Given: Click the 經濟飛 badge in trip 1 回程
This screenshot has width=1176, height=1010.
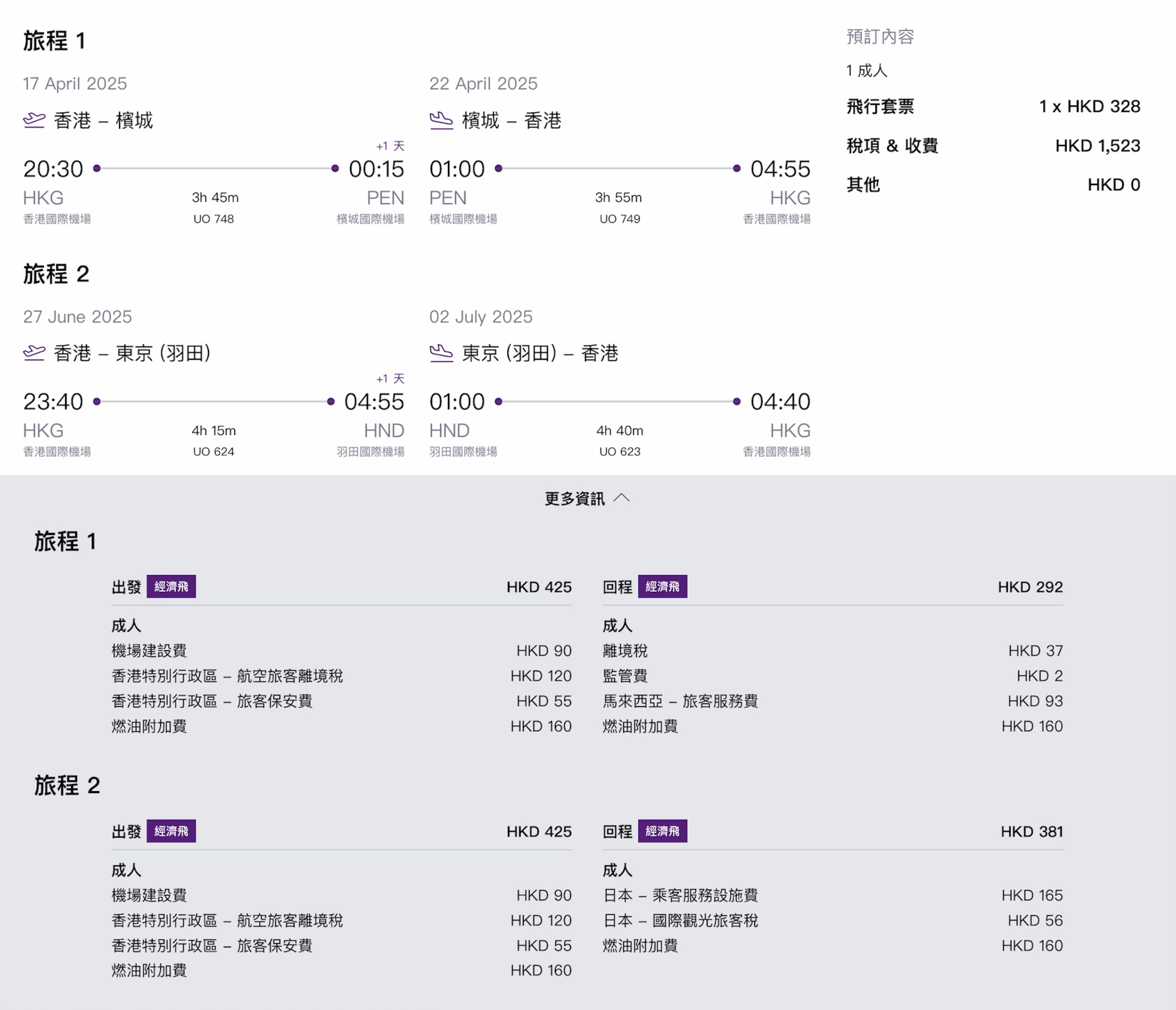Looking at the screenshot, I should [662, 587].
